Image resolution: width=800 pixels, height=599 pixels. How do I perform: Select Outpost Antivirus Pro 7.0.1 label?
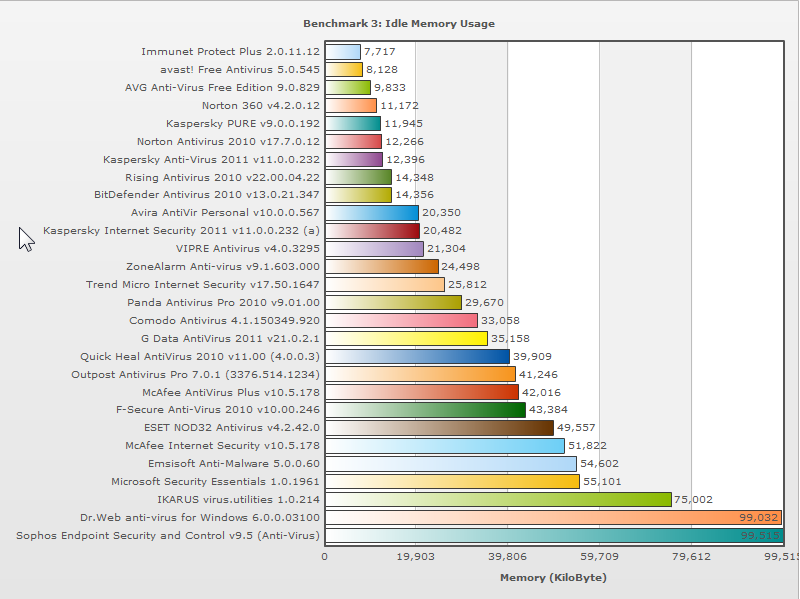click(195, 375)
